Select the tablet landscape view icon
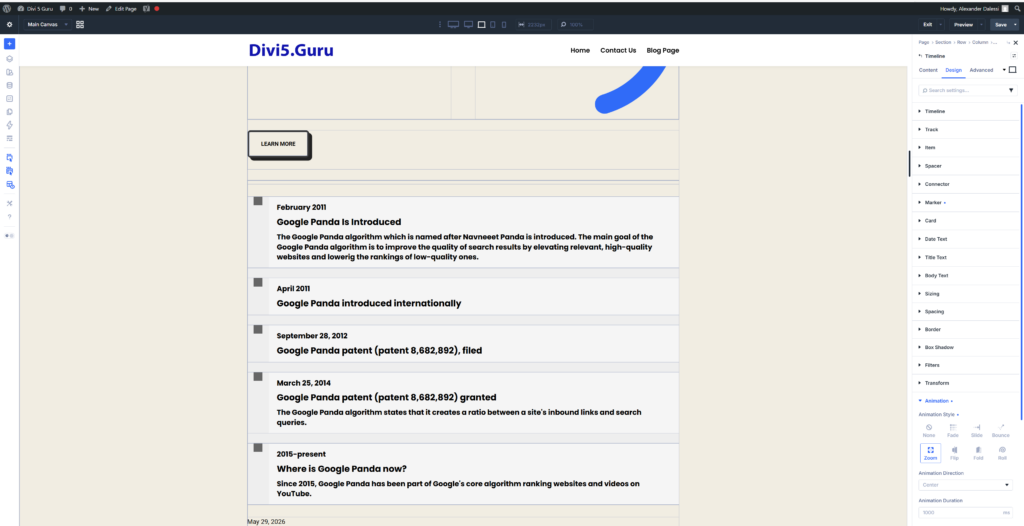 [x=481, y=24]
